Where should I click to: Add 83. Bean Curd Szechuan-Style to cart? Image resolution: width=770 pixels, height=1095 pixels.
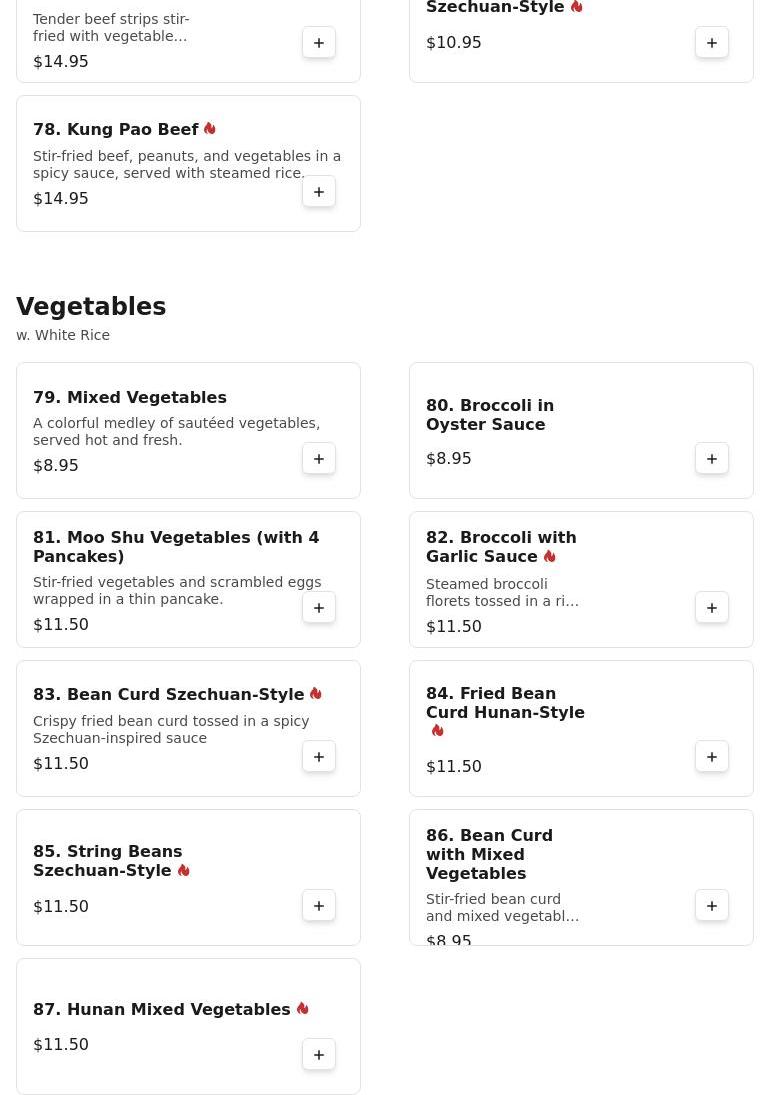pos(318,756)
